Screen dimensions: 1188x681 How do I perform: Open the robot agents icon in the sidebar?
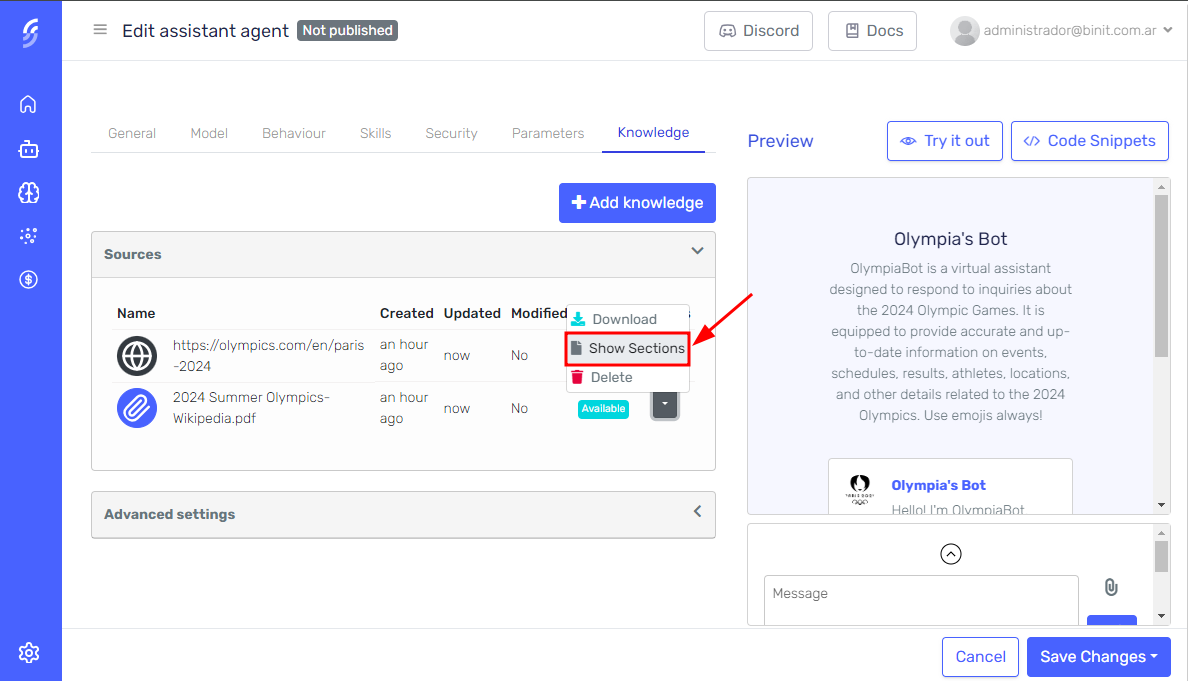[29, 149]
